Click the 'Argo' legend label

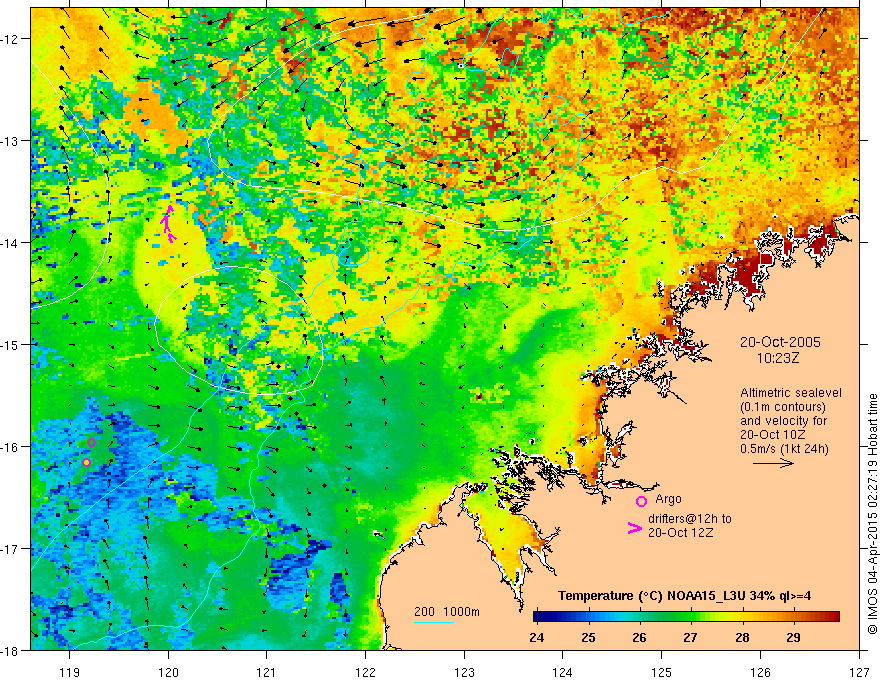pos(668,499)
